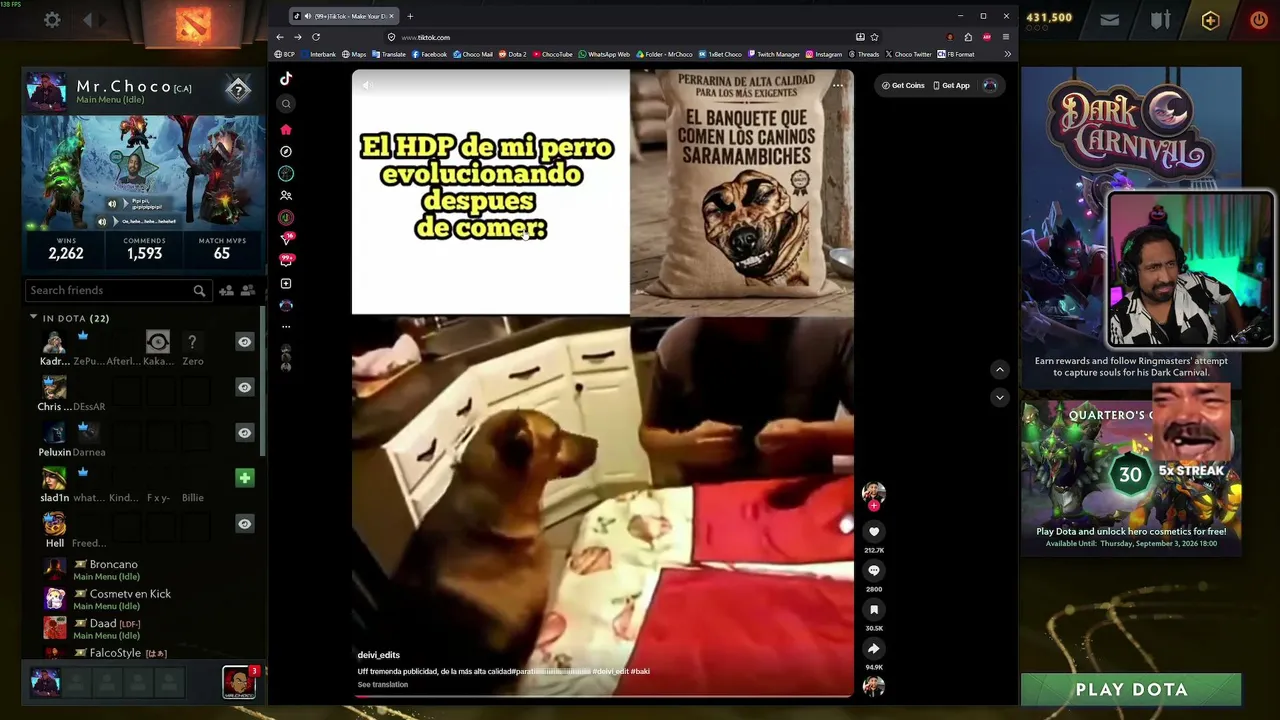Show more bookmarks chevron in browser
Screen dimensions: 1280x720
pyautogui.click(x=1007, y=54)
